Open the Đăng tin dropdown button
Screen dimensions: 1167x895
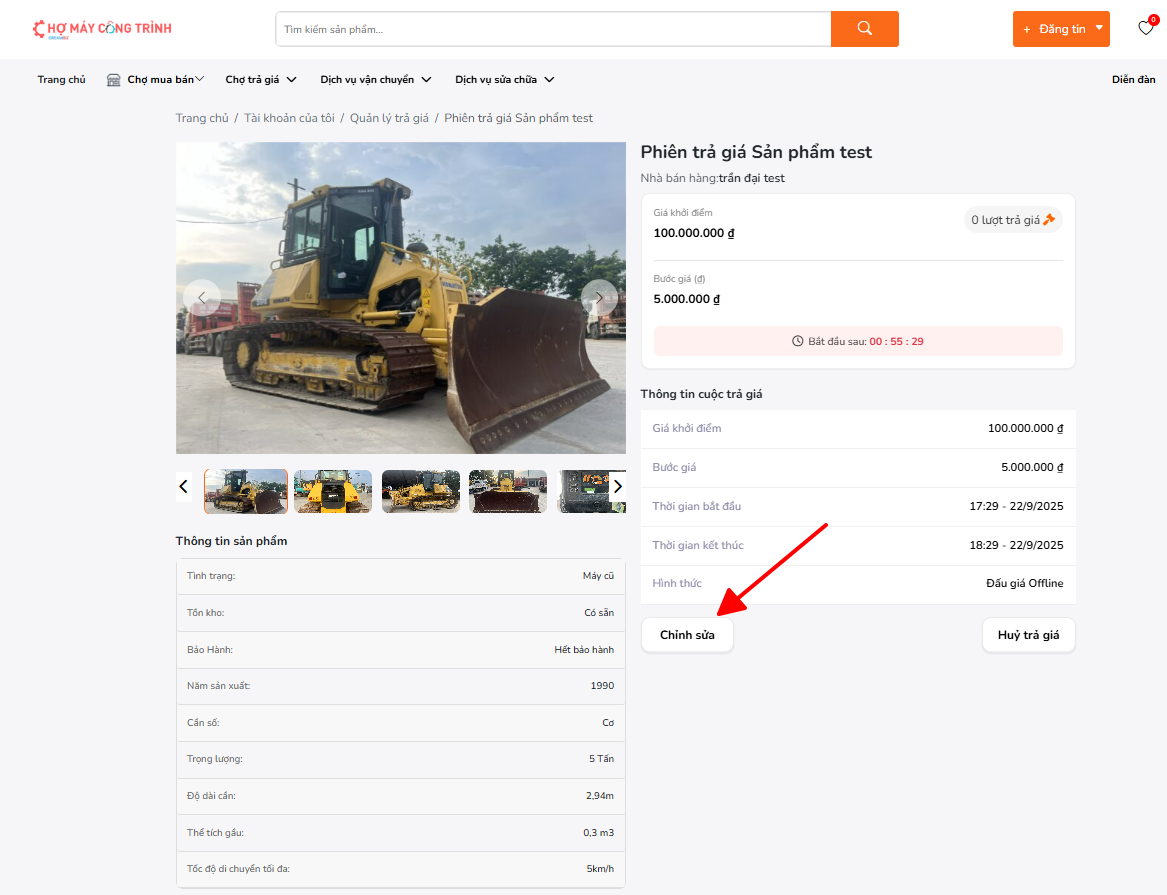point(1061,29)
